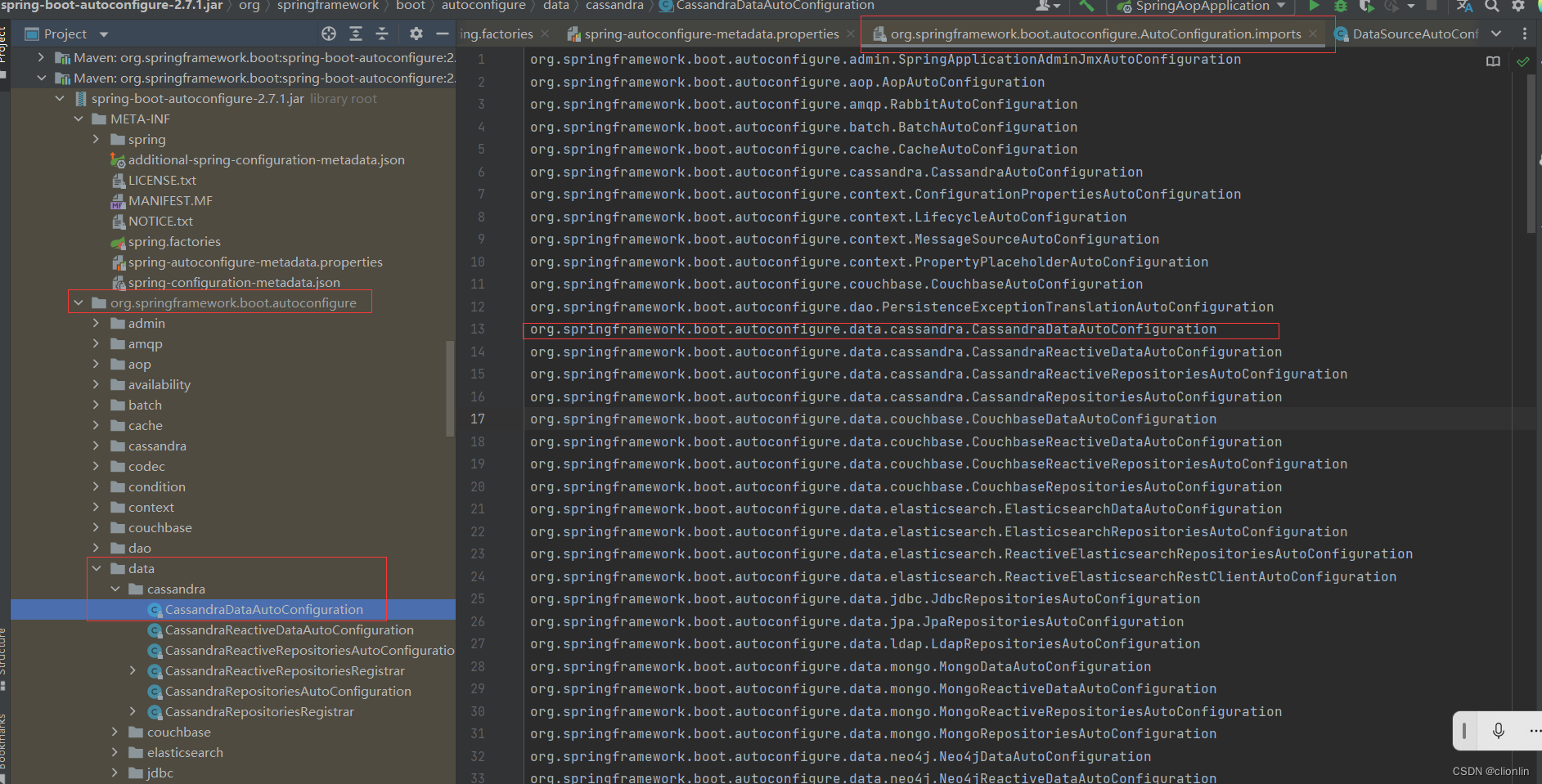Click line 13 CassandraDataAutoConfiguration entry
The image size is (1542, 784).
873,329
